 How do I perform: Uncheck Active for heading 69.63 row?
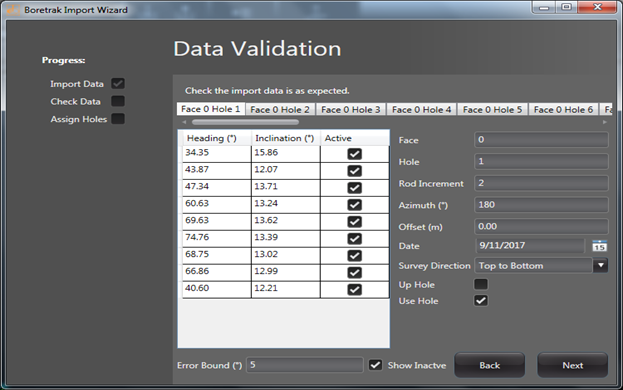(x=354, y=222)
